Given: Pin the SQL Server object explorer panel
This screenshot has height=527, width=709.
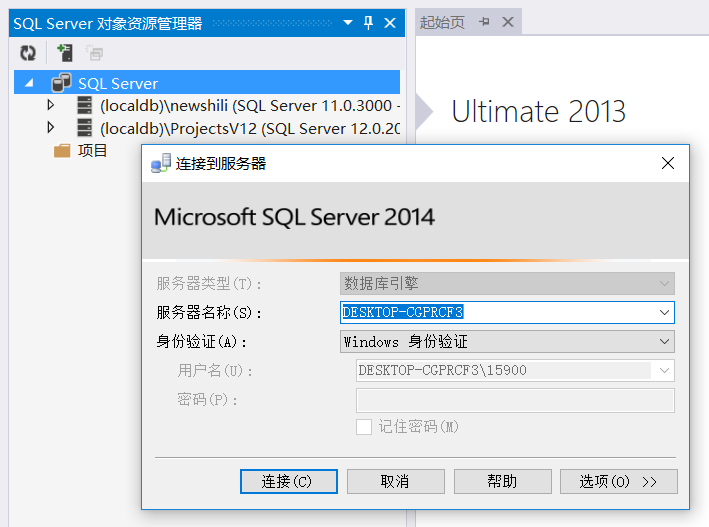Looking at the screenshot, I should pos(368,22).
